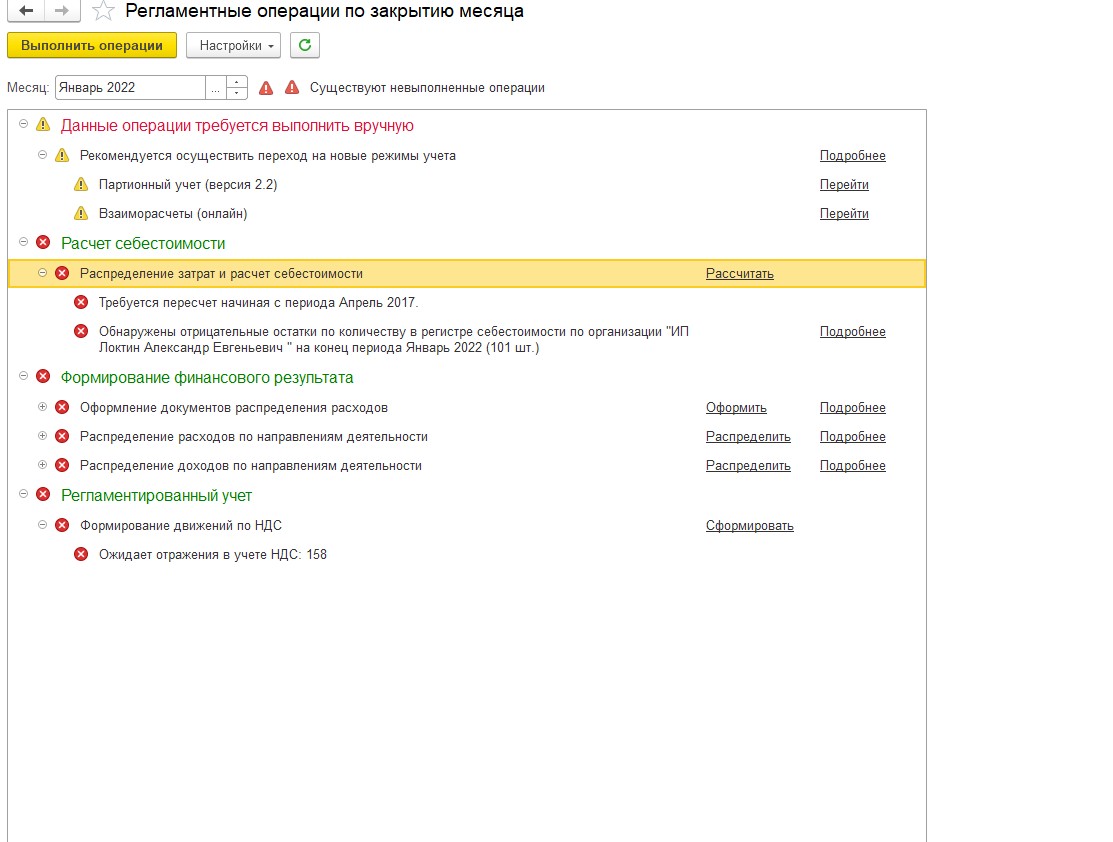Click the red warning triangle next to month field
The image size is (1113, 842).
(x=266, y=88)
